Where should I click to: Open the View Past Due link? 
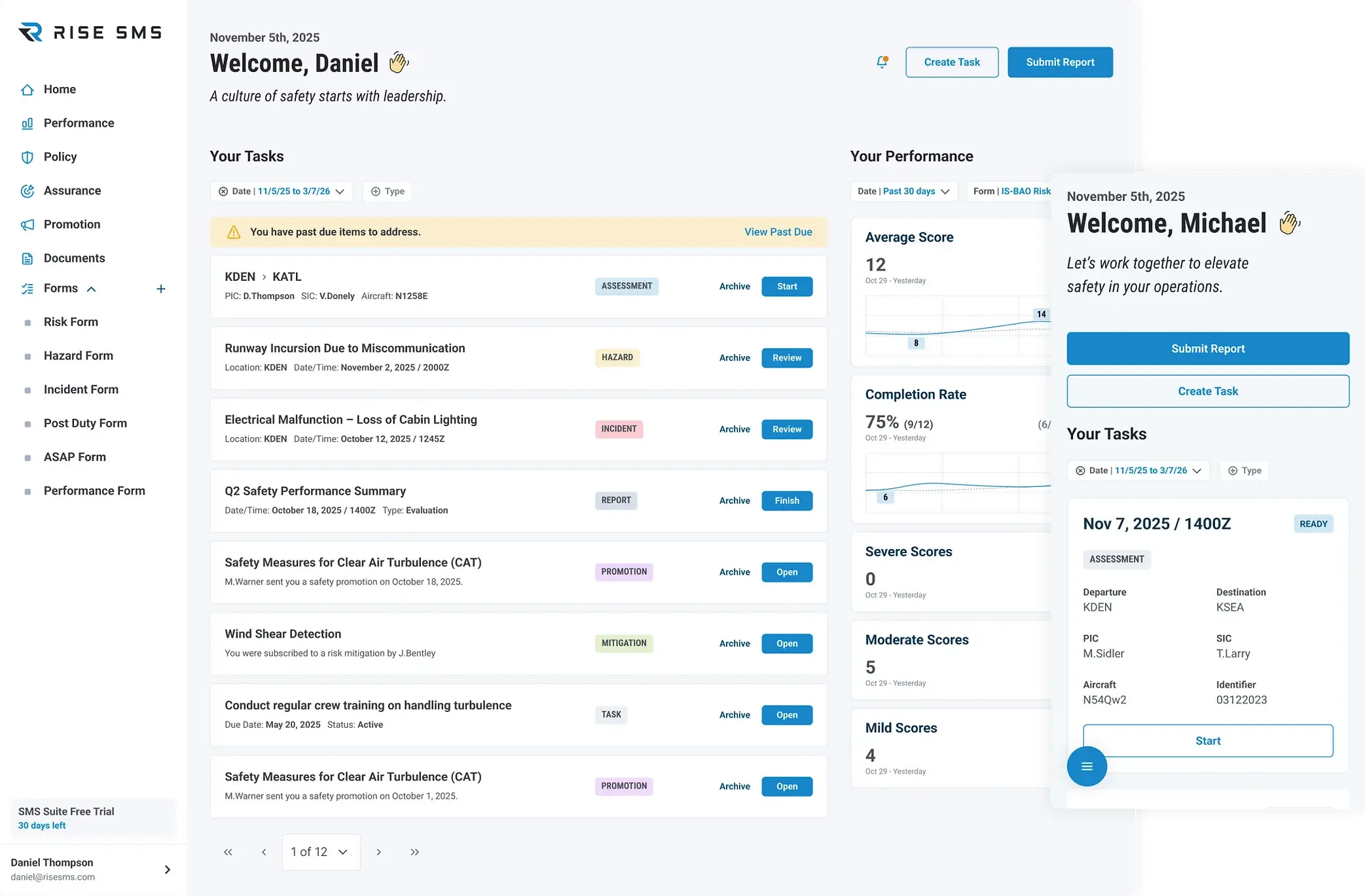pos(778,232)
